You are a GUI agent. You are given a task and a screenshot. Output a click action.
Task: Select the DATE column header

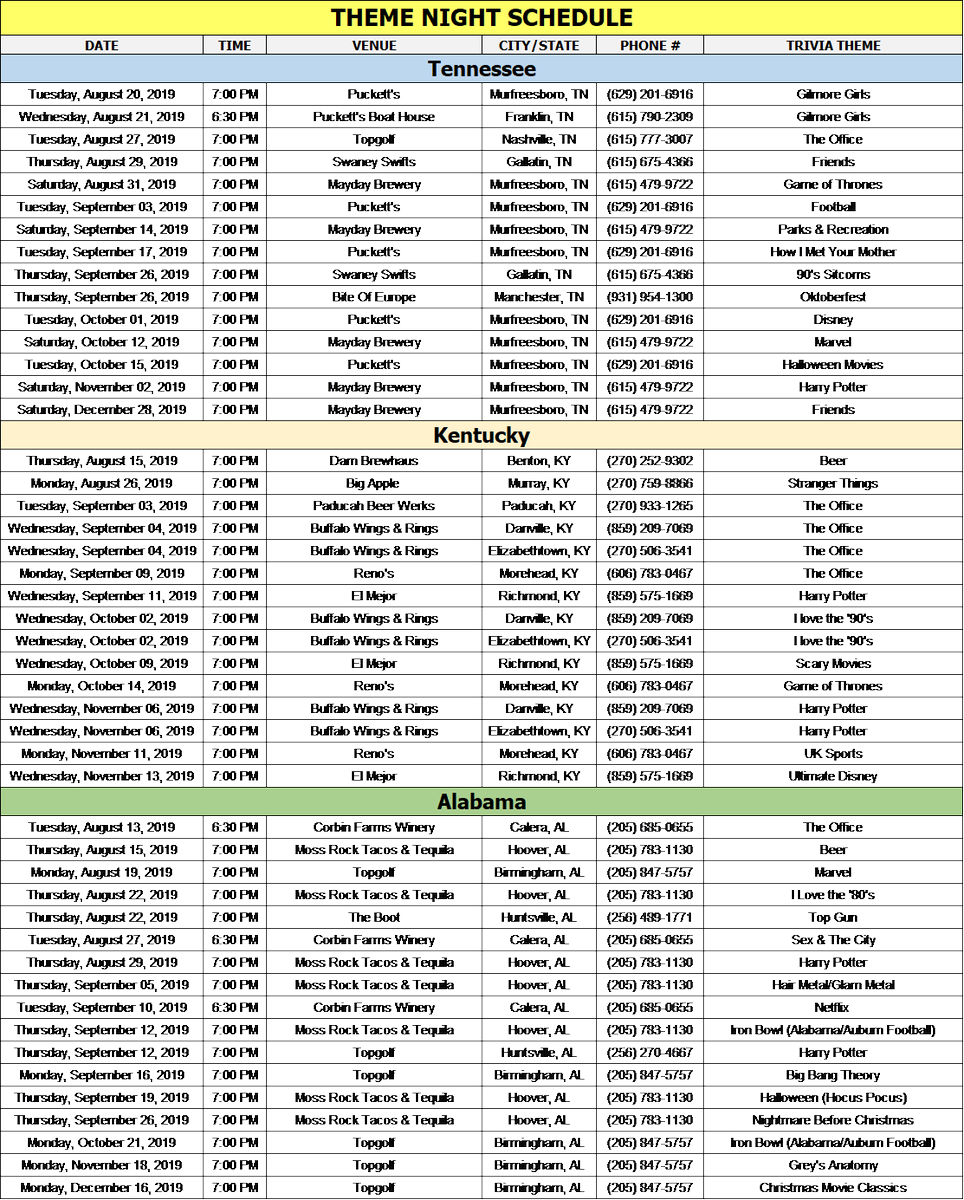(x=102, y=45)
